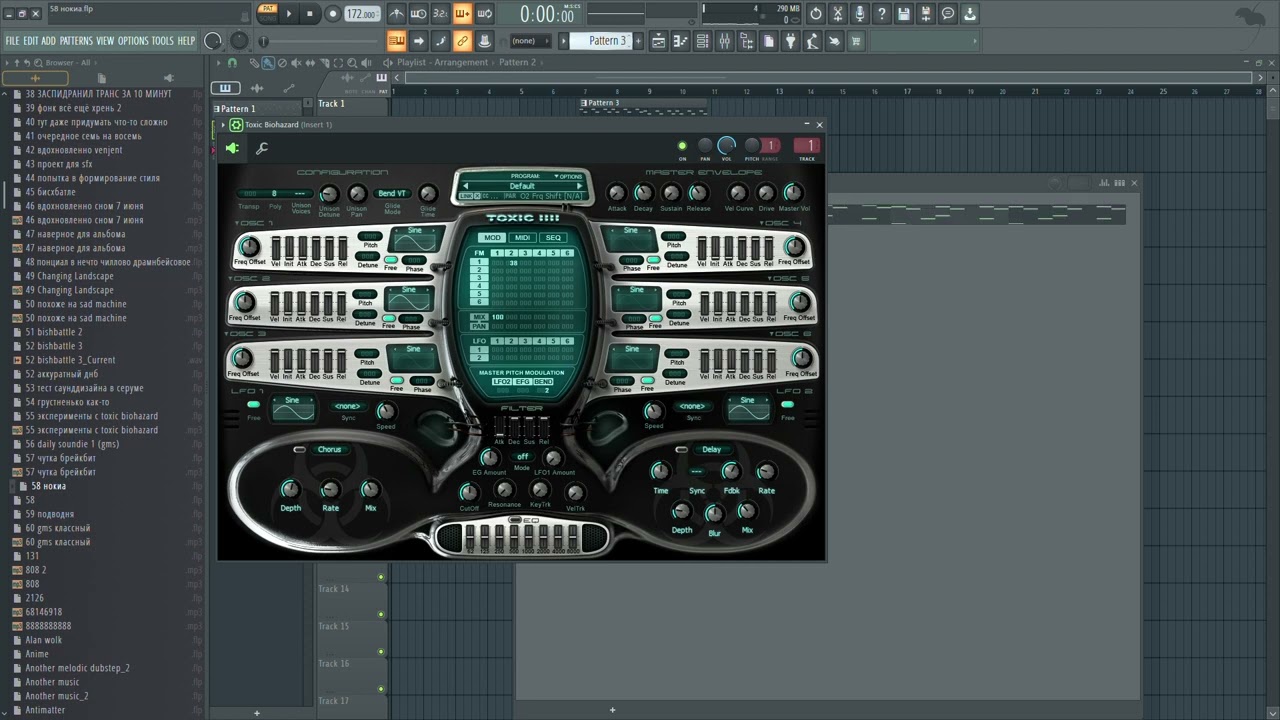Viewport: 1280px width, 720px height.
Task: Click the BEND pitch modulation button
Action: pyautogui.click(x=544, y=381)
